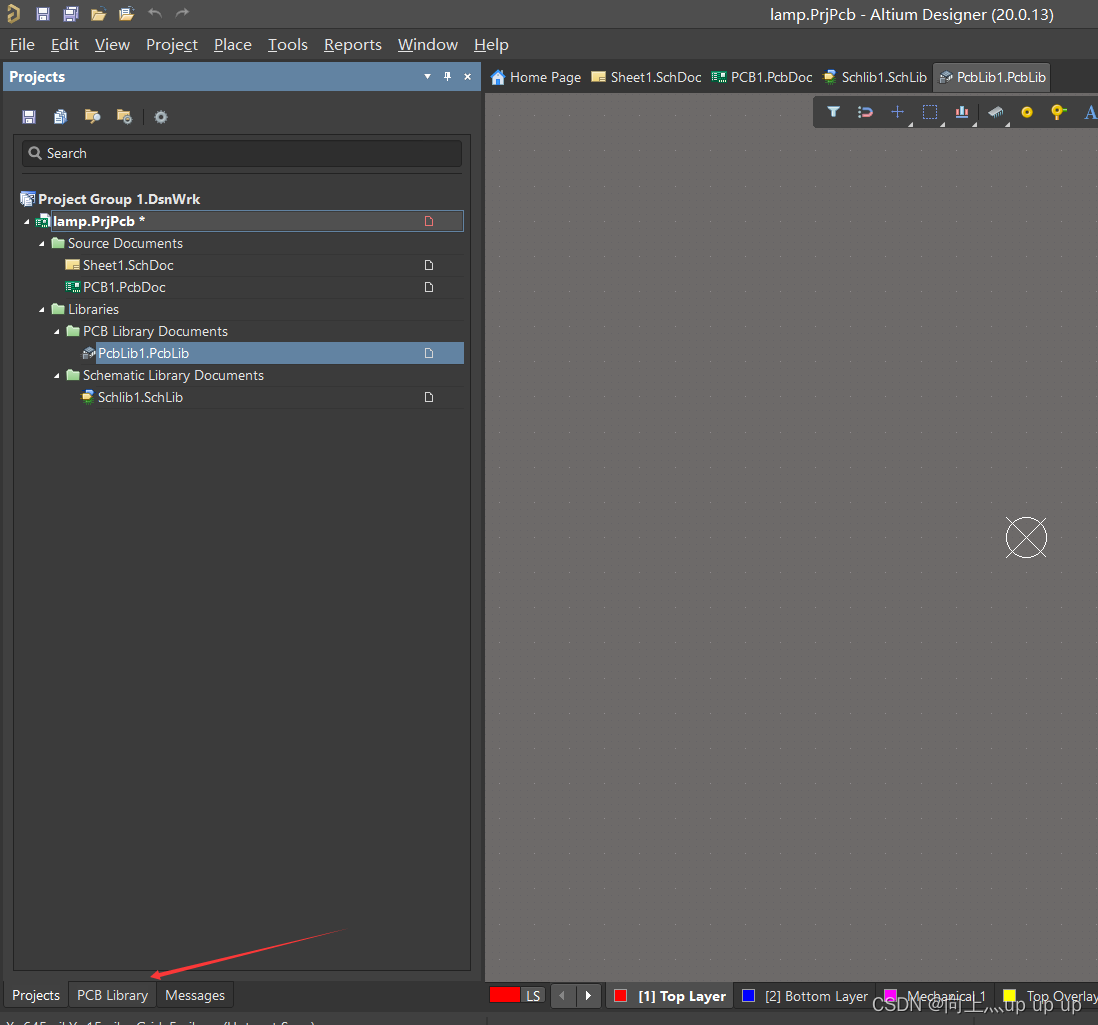Switch to Schlib1.SchLib document tab
1098x1025 pixels.
(x=875, y=77)
